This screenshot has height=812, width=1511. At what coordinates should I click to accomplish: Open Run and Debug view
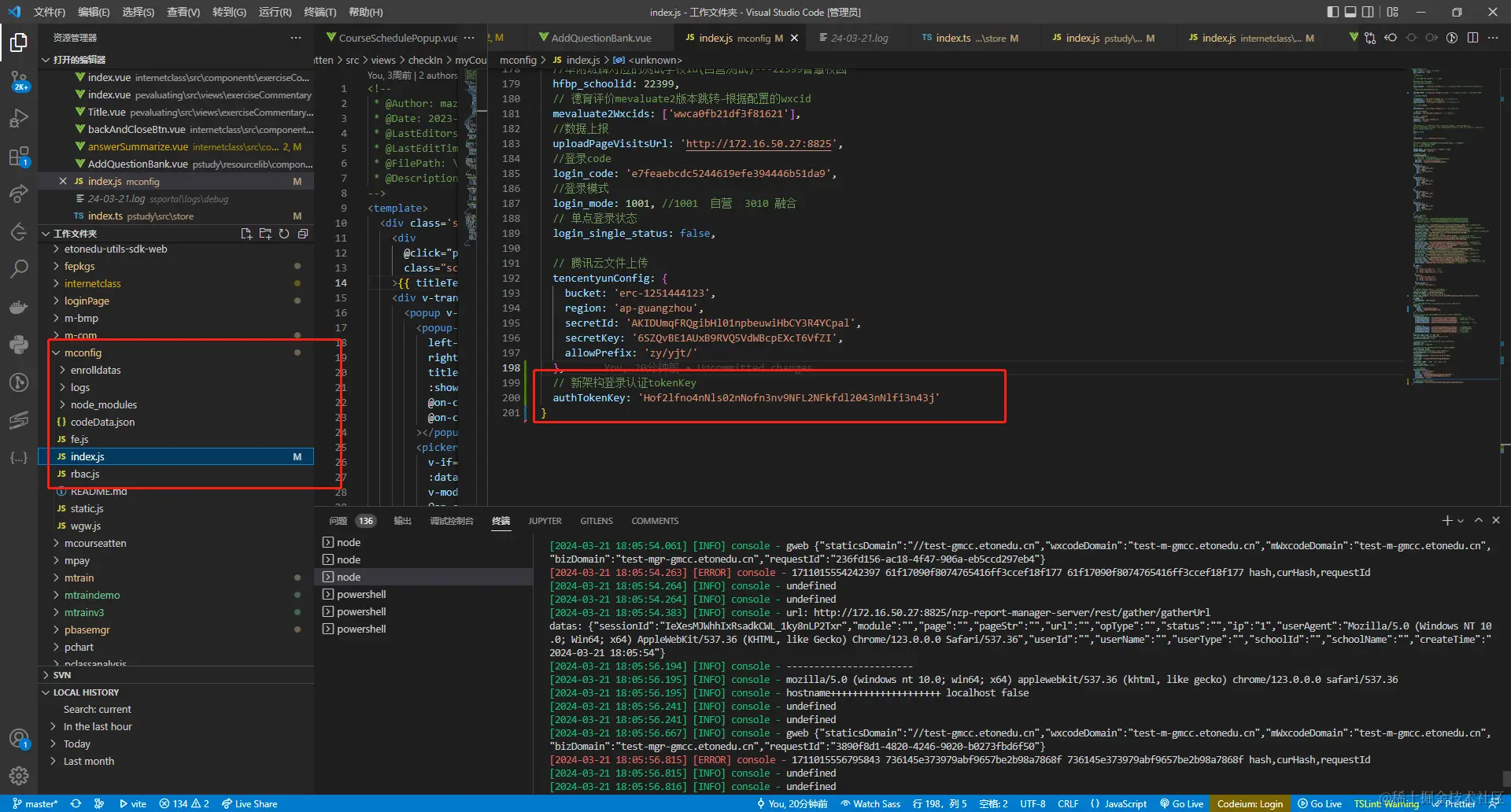[19, 118]
